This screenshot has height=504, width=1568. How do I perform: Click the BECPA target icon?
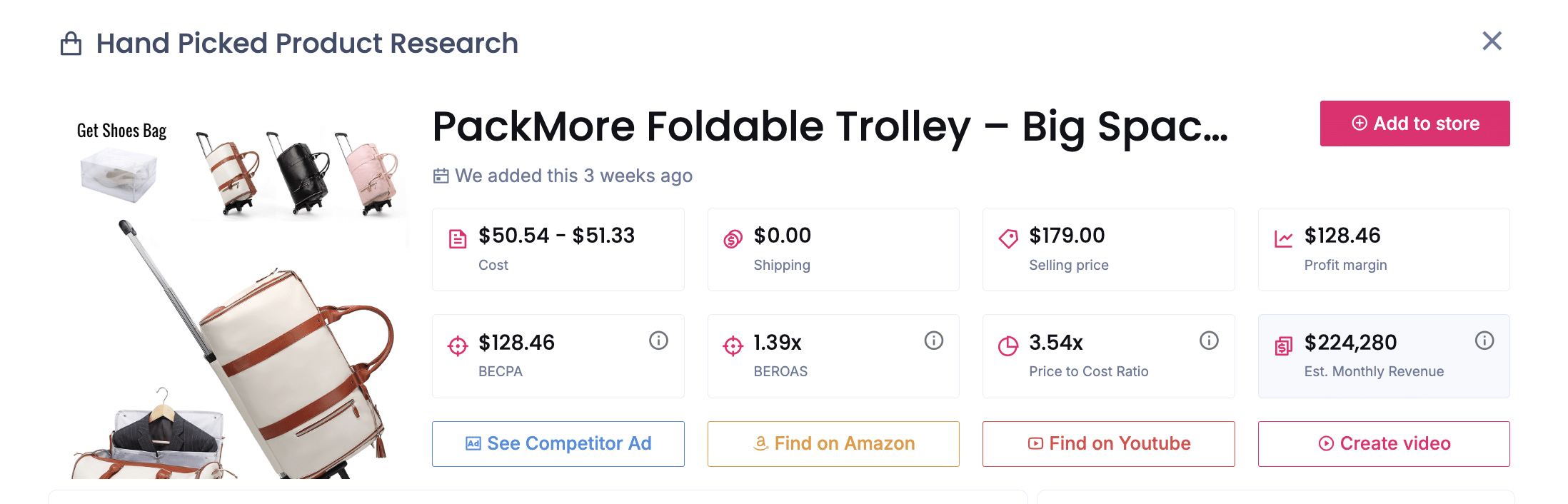click(x=457, y=346)
